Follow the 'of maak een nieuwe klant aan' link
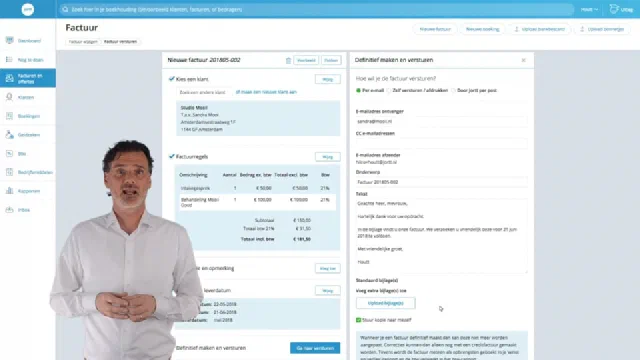Screen dimensions: 640x360 pos(266,92)
